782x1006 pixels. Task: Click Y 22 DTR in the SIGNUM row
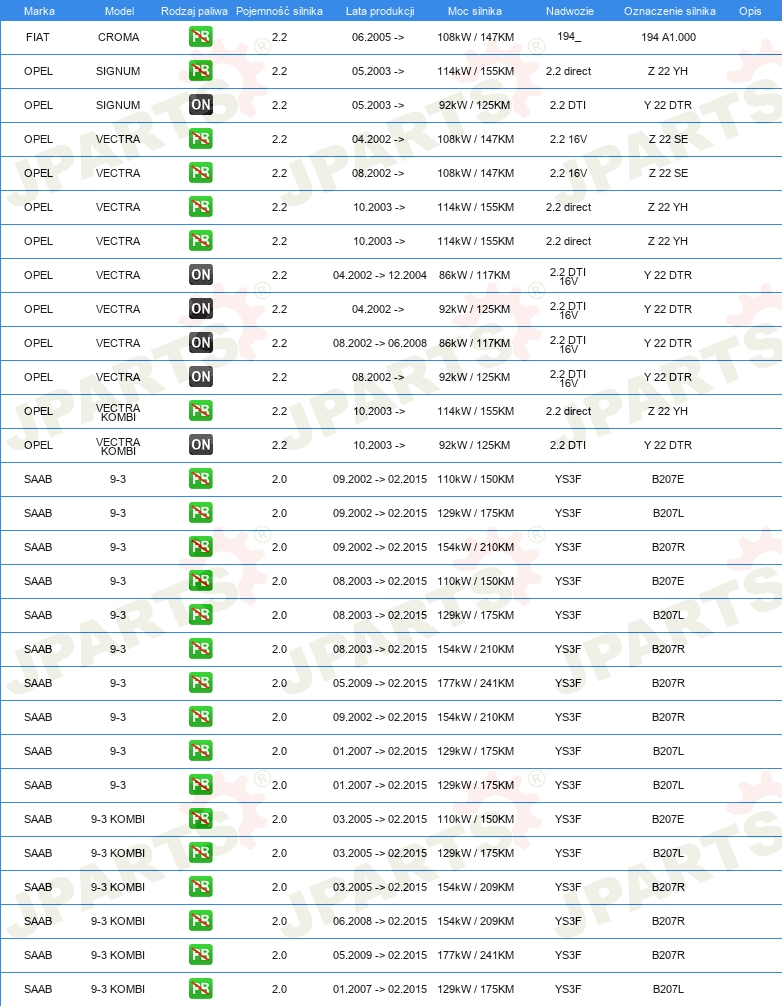pos(668,105)
